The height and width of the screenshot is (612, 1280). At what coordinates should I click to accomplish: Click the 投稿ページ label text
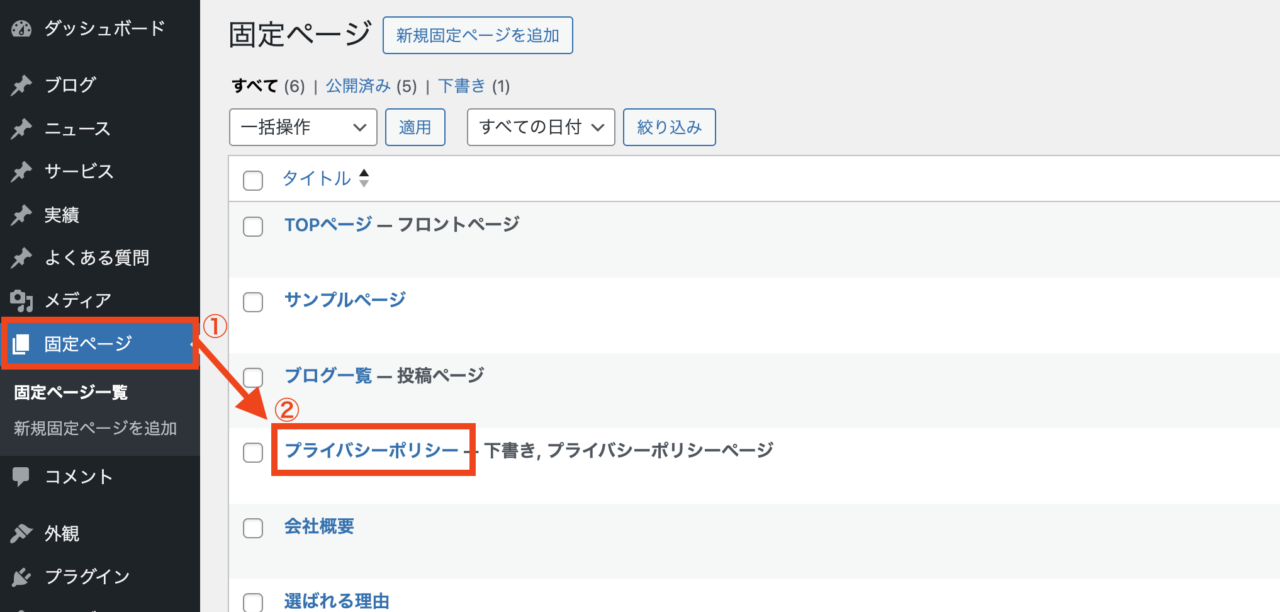pos(441,376)
